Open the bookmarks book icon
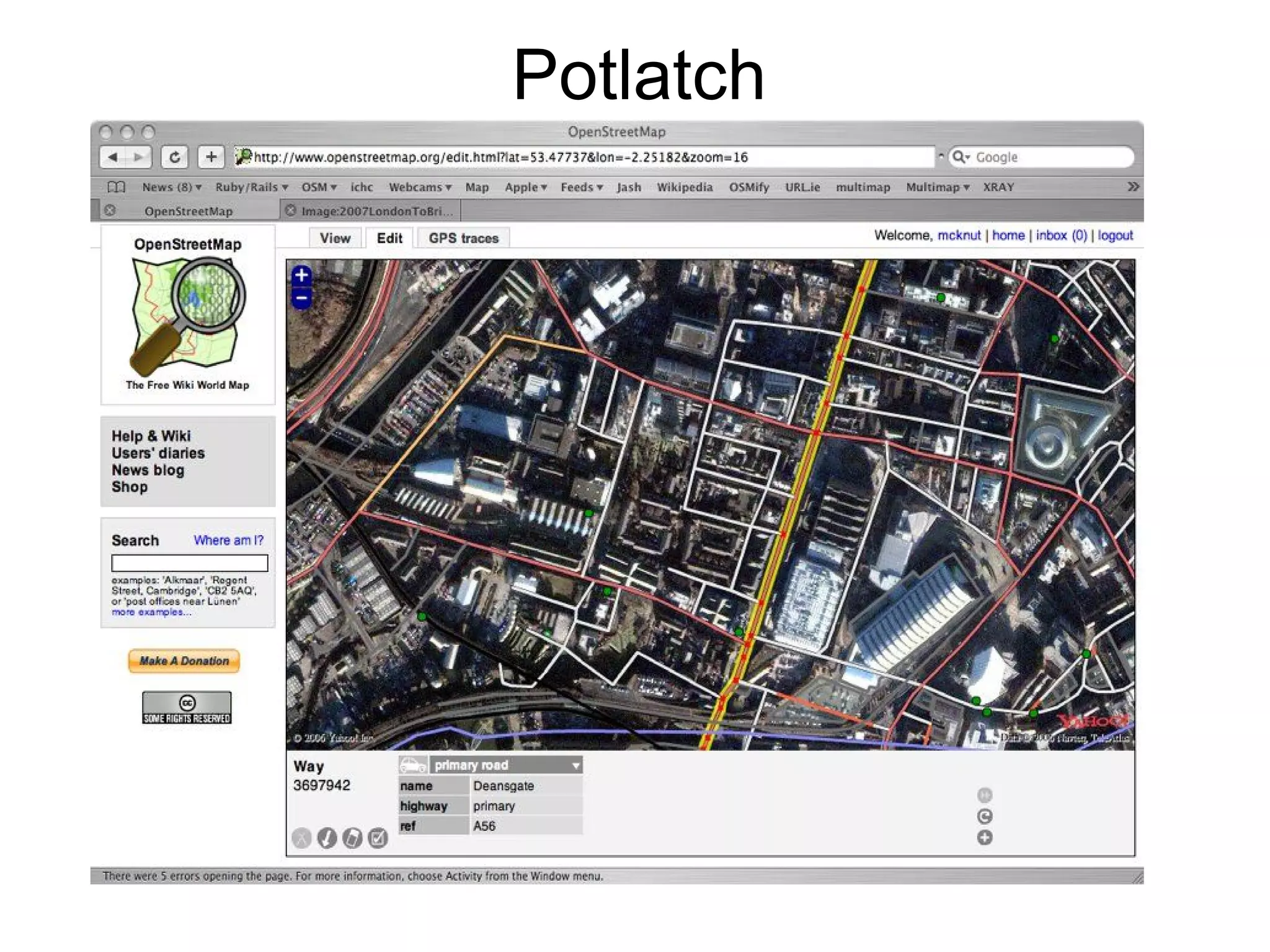 116,187
